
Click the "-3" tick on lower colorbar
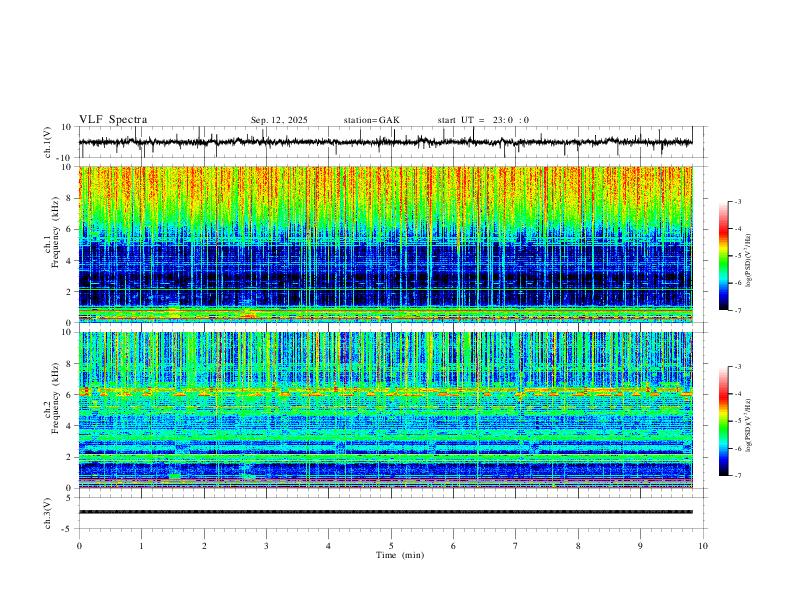(737, 367)
